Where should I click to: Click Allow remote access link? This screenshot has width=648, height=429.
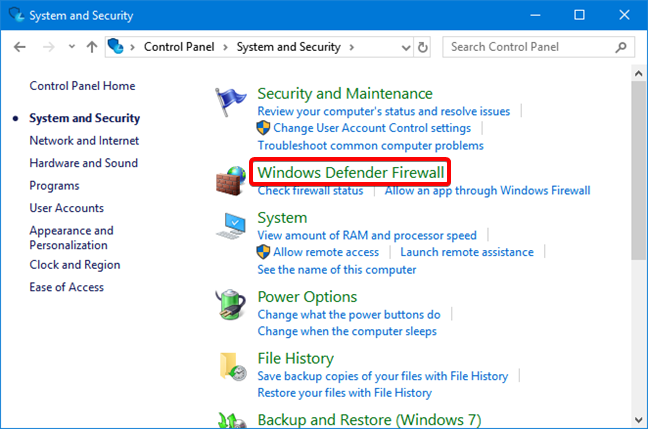tap(326, 252)
